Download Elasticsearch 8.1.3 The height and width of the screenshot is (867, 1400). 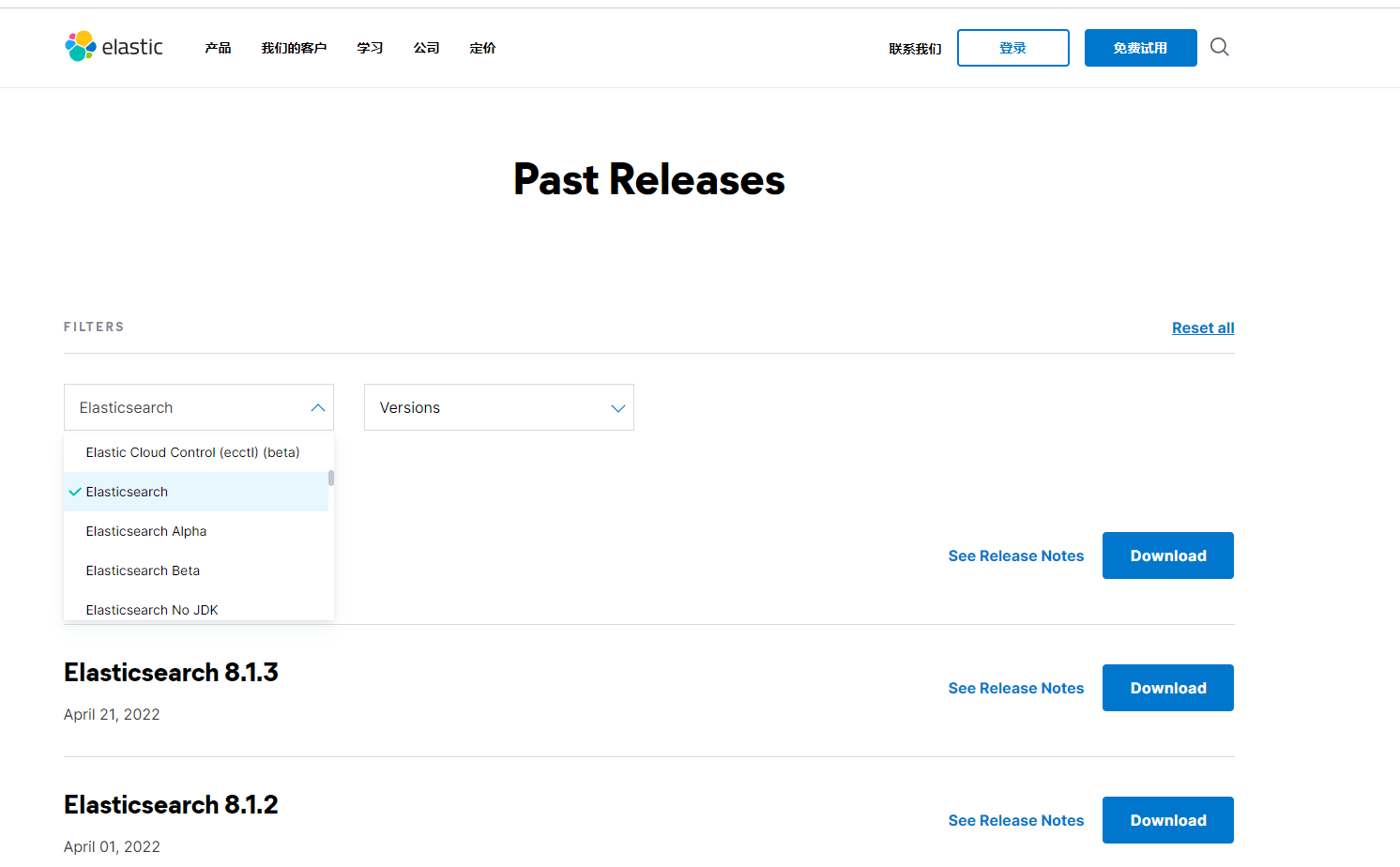1168,688
